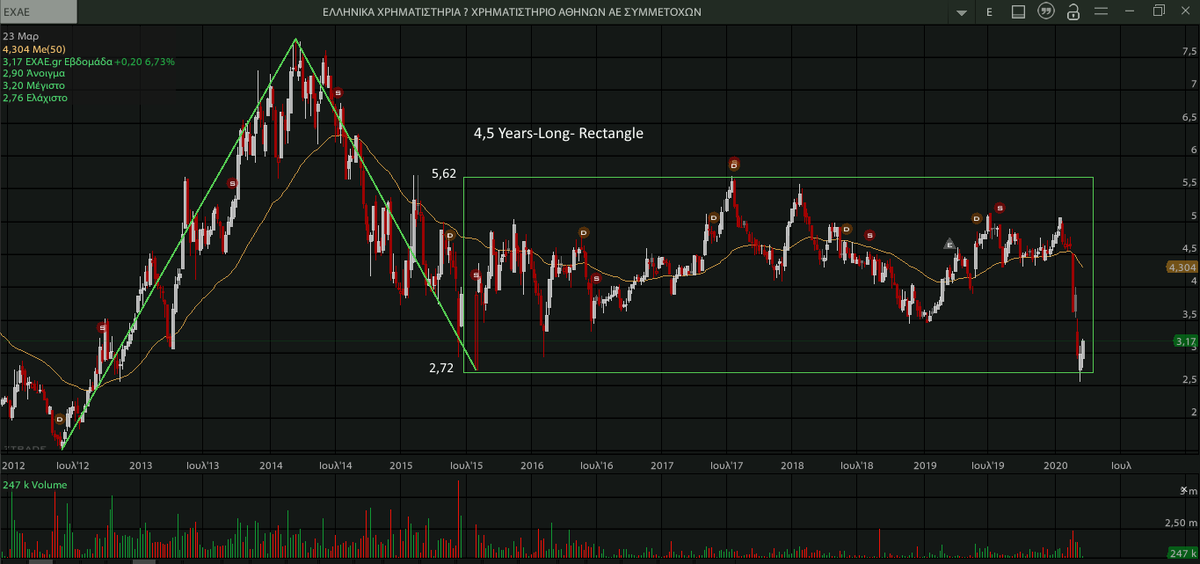Select the D marker just before mid-2019
This screenshot has height=564, width=1200.
[977, 217]
